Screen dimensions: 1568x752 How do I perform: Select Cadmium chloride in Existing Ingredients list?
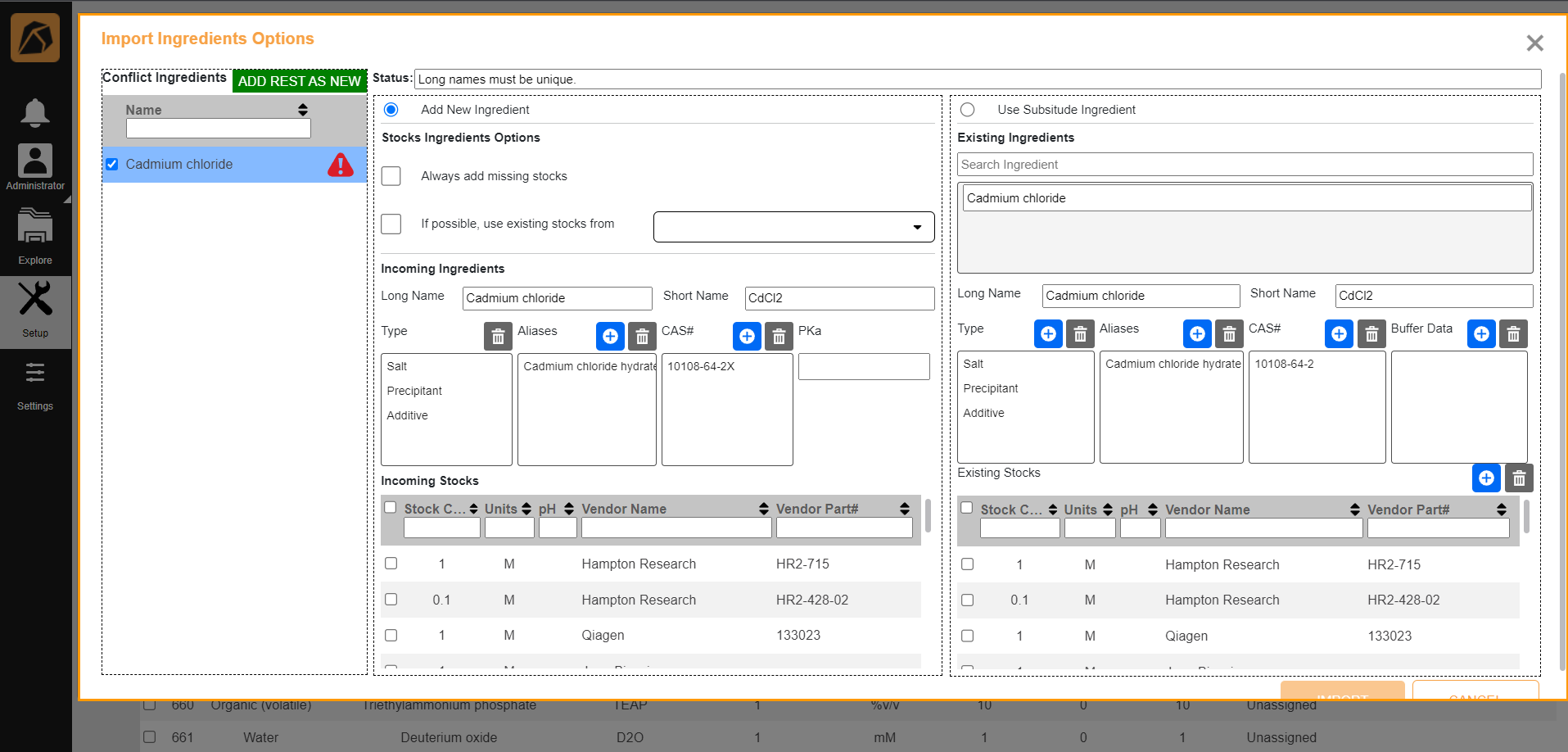1246,198
